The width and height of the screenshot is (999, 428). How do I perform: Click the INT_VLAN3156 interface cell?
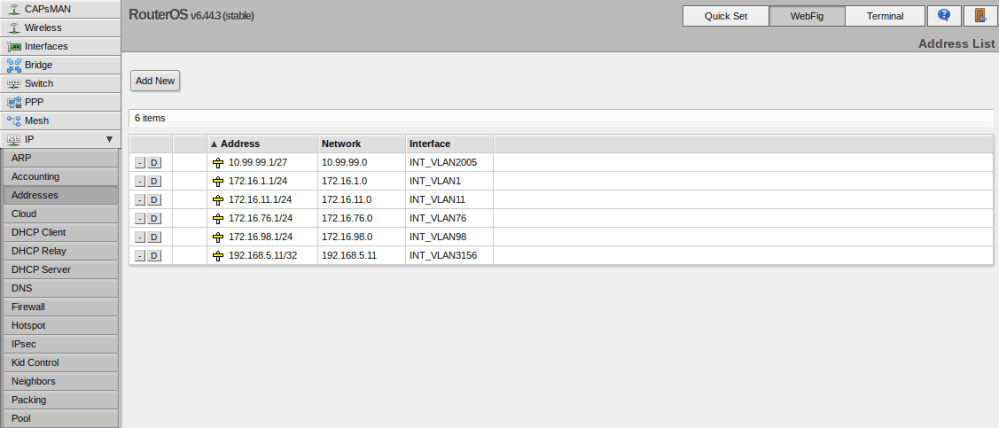449,255
